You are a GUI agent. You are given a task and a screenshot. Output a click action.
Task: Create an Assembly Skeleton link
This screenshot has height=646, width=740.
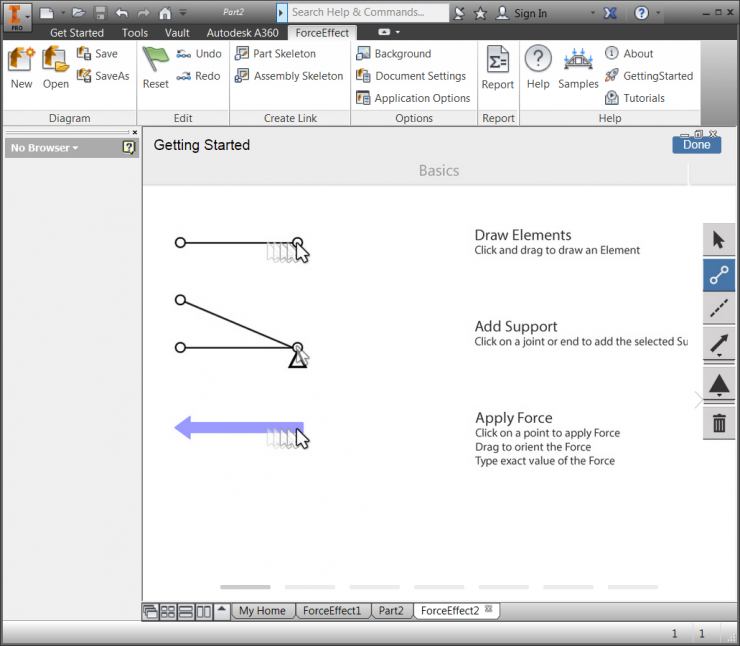click(x=289, y=76)
